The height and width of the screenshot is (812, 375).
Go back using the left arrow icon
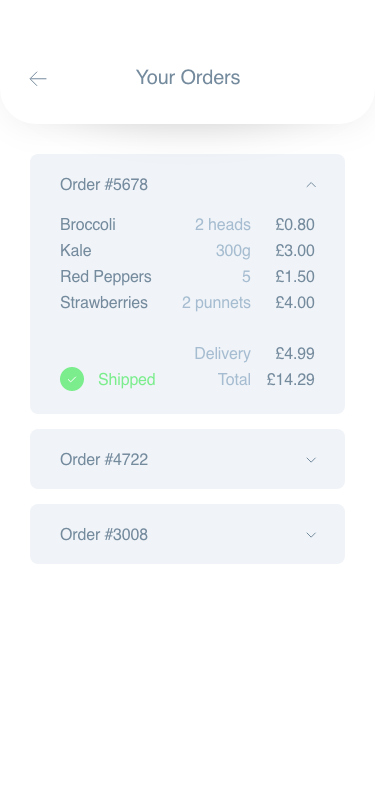tap(38, 79)
